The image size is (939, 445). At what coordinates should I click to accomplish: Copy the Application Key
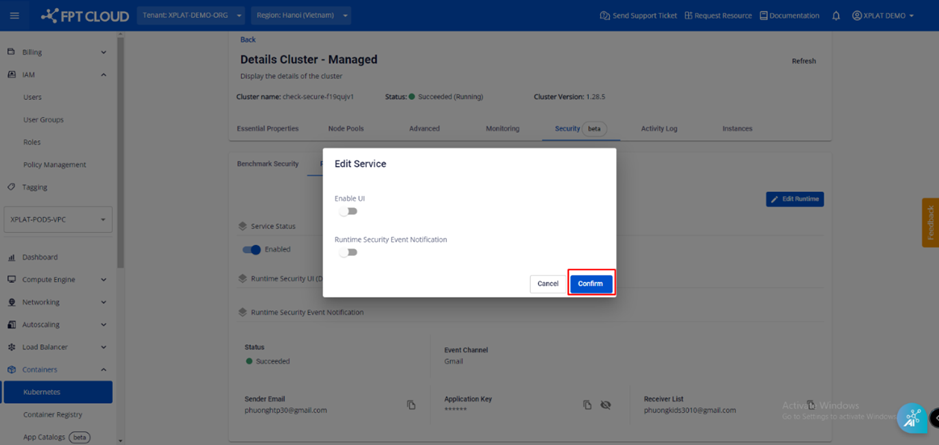click(587, 405)
